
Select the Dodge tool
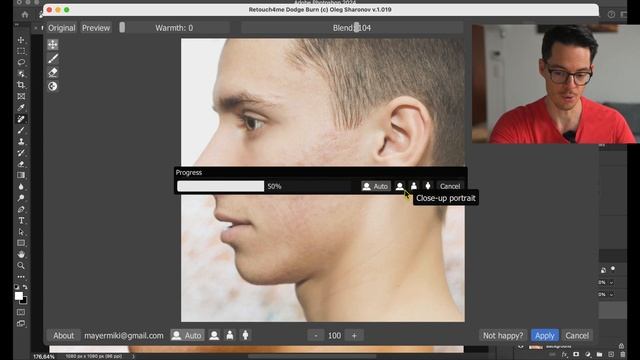[21, 198]
